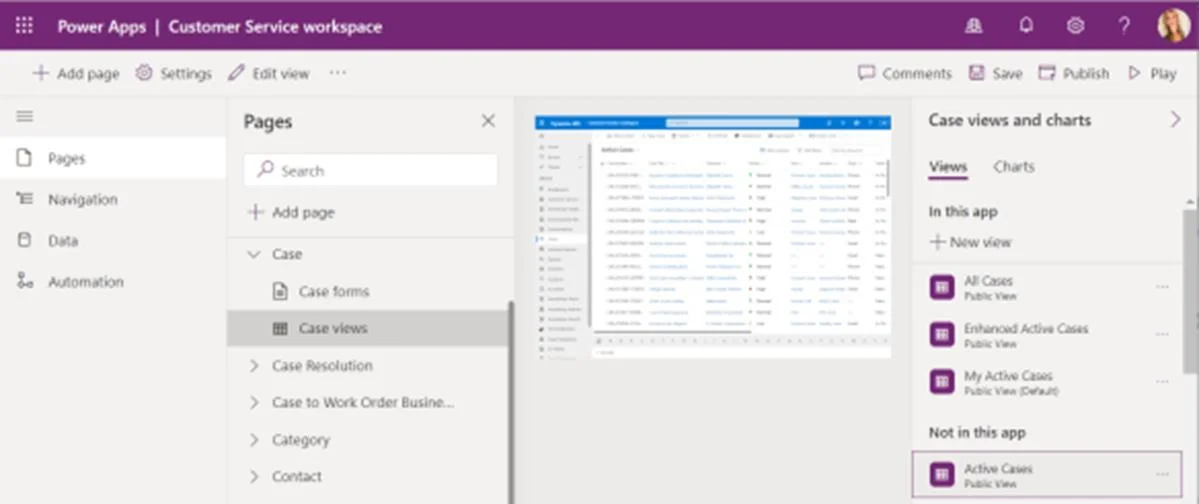Click the Power Apps brand text
This screenshot has height=504, width=1199.
coord(102,27)
